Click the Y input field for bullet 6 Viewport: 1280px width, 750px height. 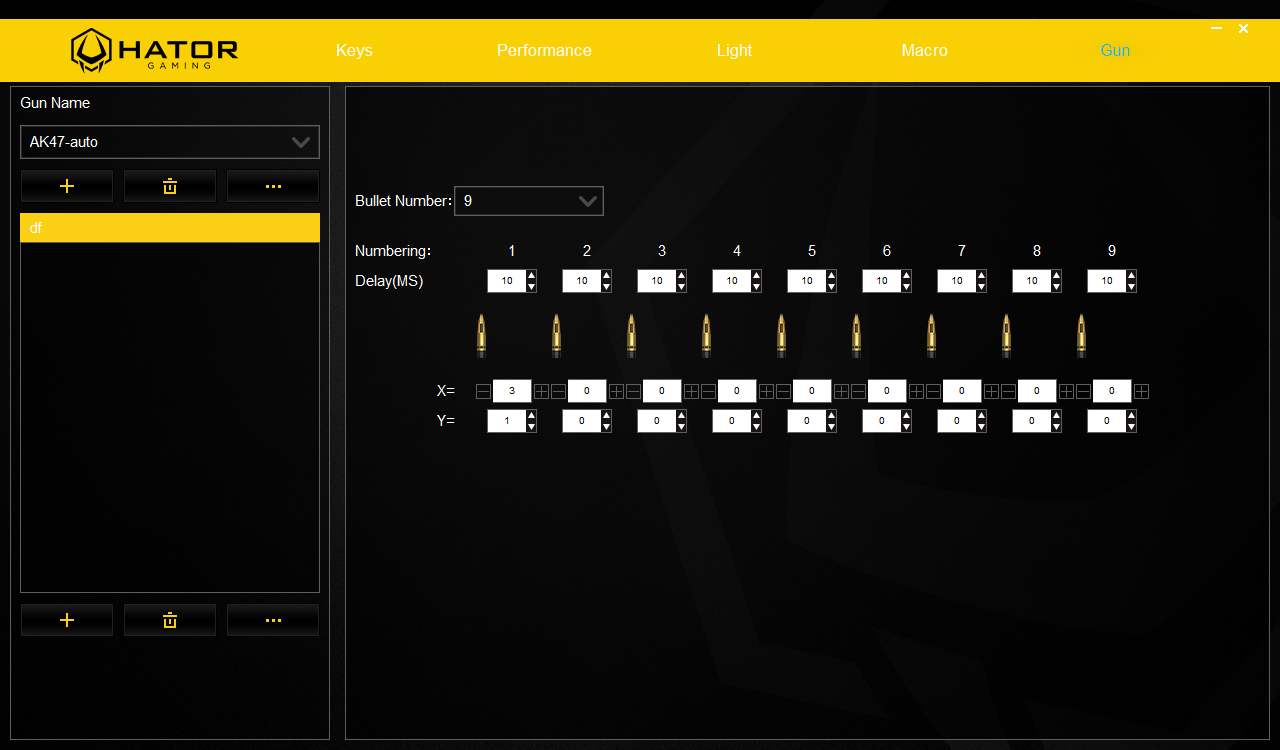882,421
